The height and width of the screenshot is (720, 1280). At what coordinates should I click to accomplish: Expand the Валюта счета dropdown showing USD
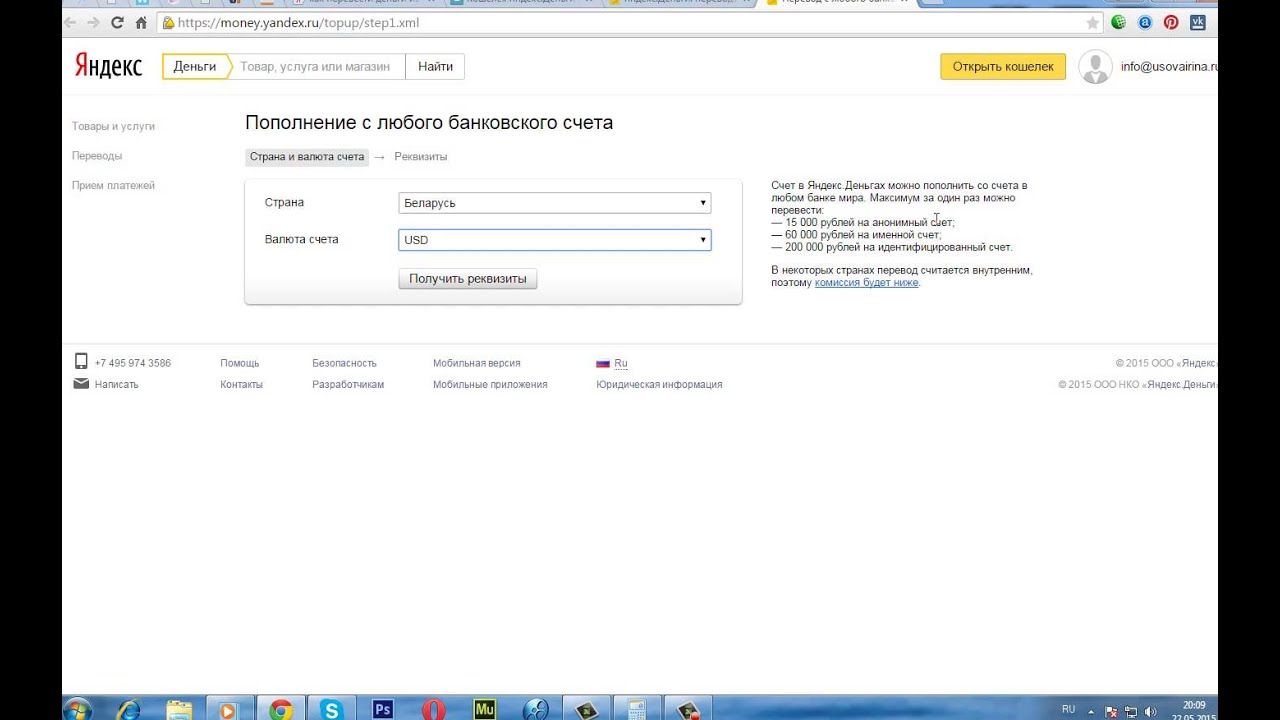pos(554,240)
